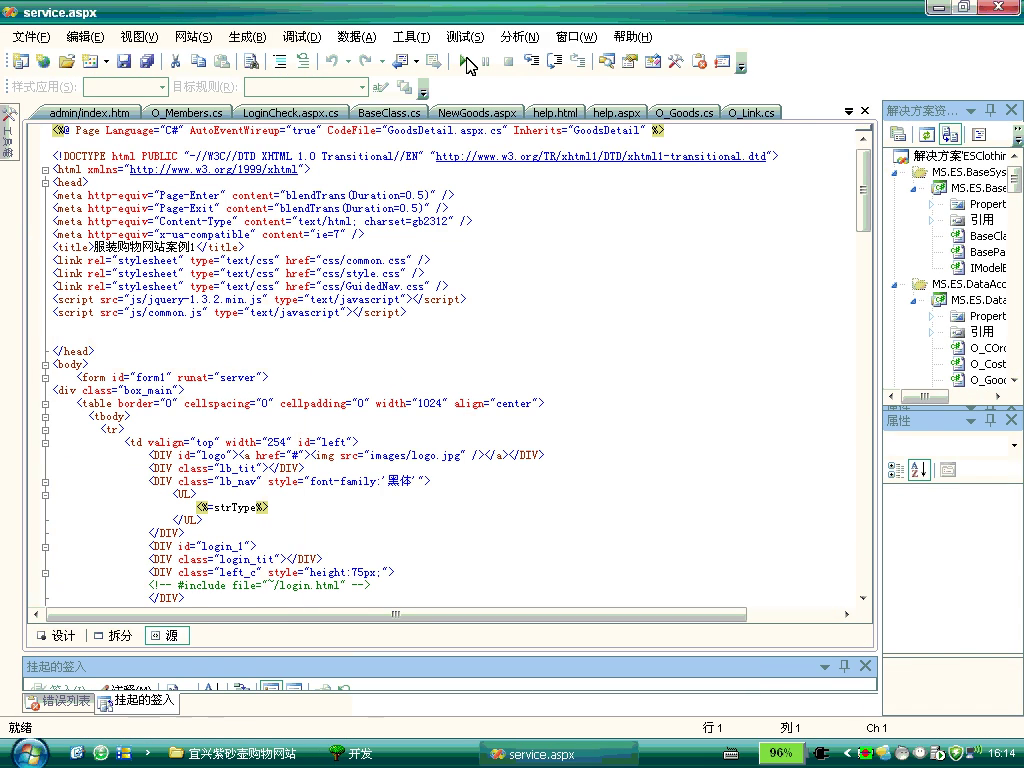This screenshot has width=1024, height=768.
Task: Open Solution Explorer via magnifier window icon
Action: (607, 61)
